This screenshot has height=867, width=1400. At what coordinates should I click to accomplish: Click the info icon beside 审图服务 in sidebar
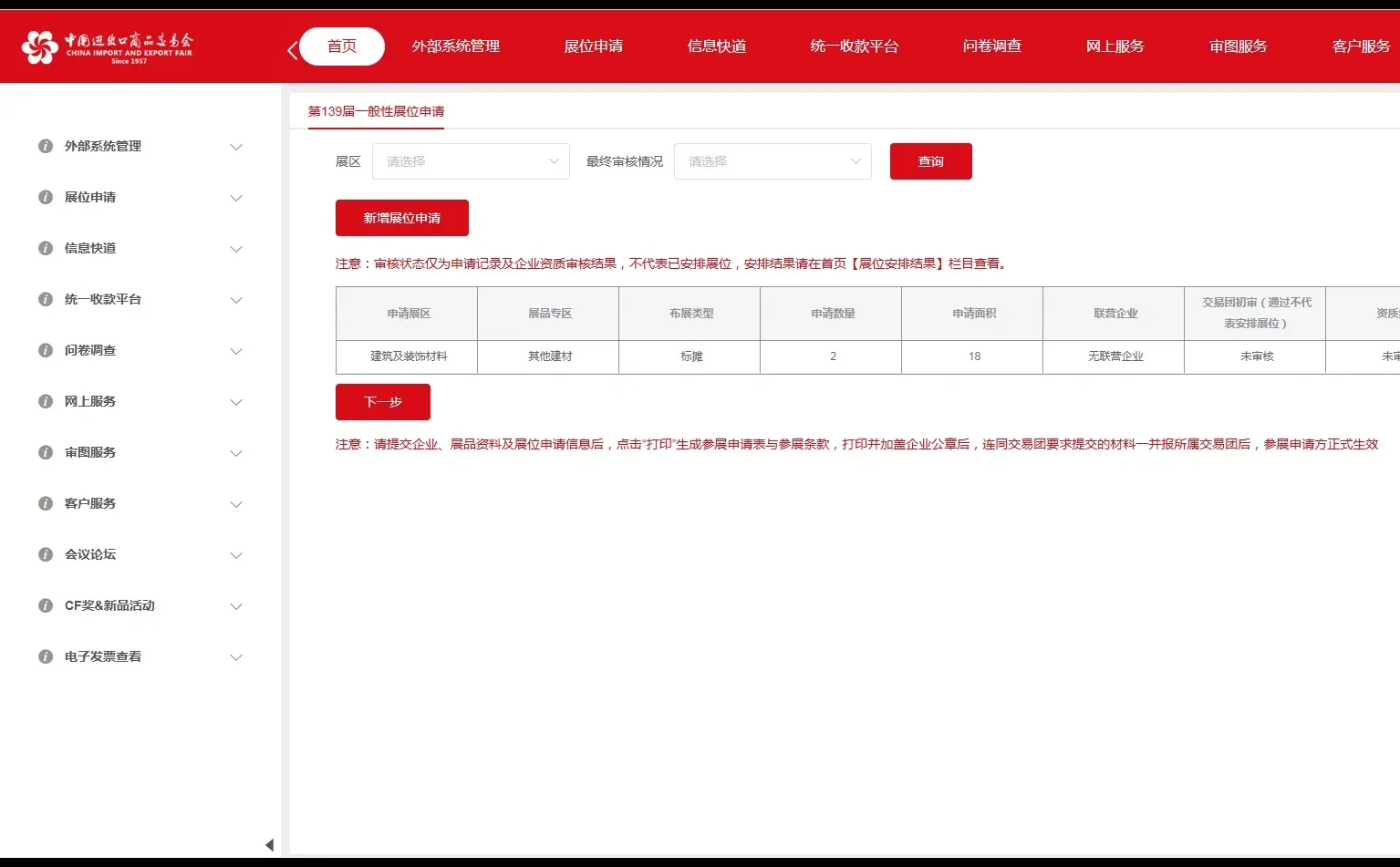click(x=45, y=452)
